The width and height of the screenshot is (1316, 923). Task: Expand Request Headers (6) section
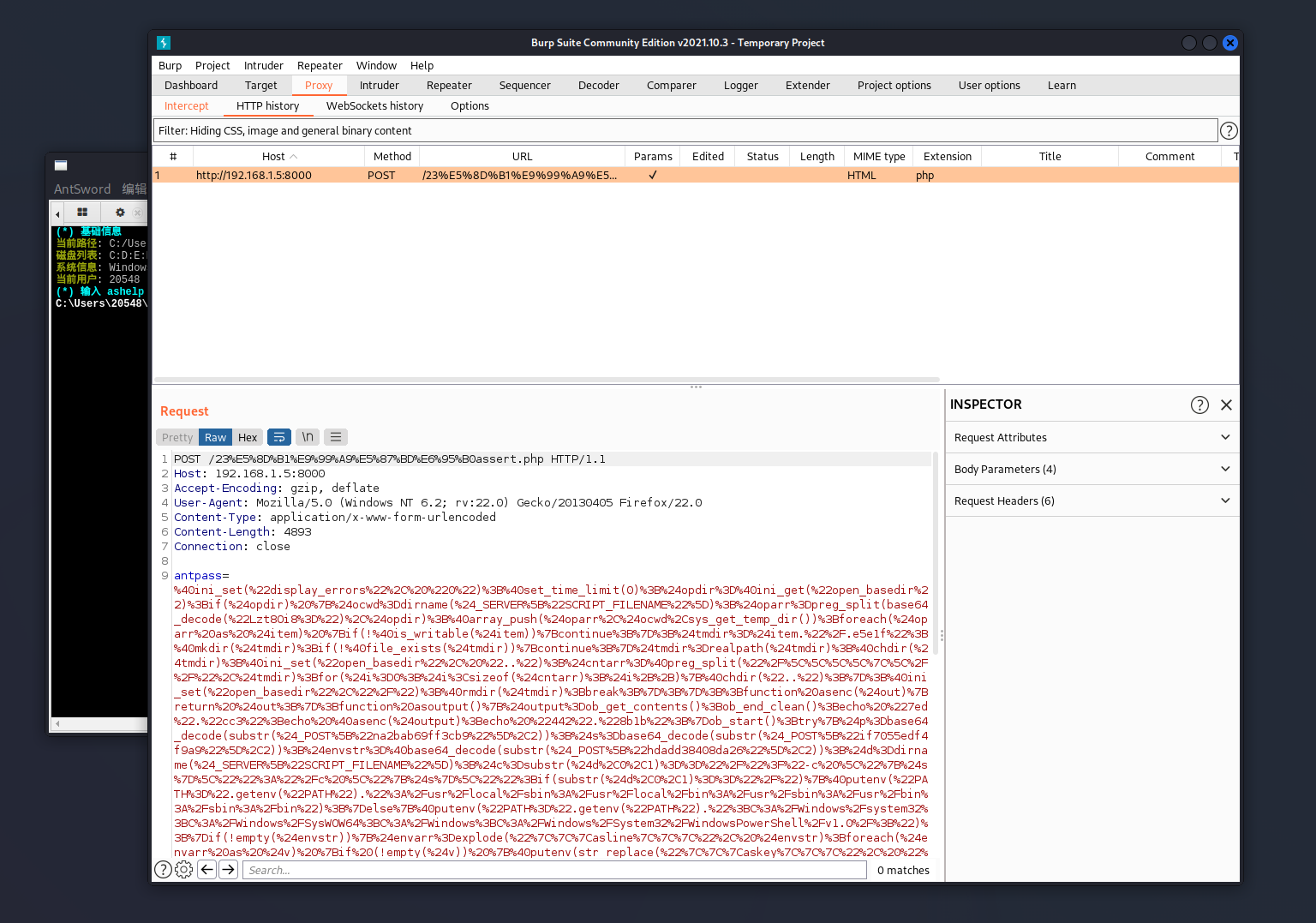tap(1092, 500)
